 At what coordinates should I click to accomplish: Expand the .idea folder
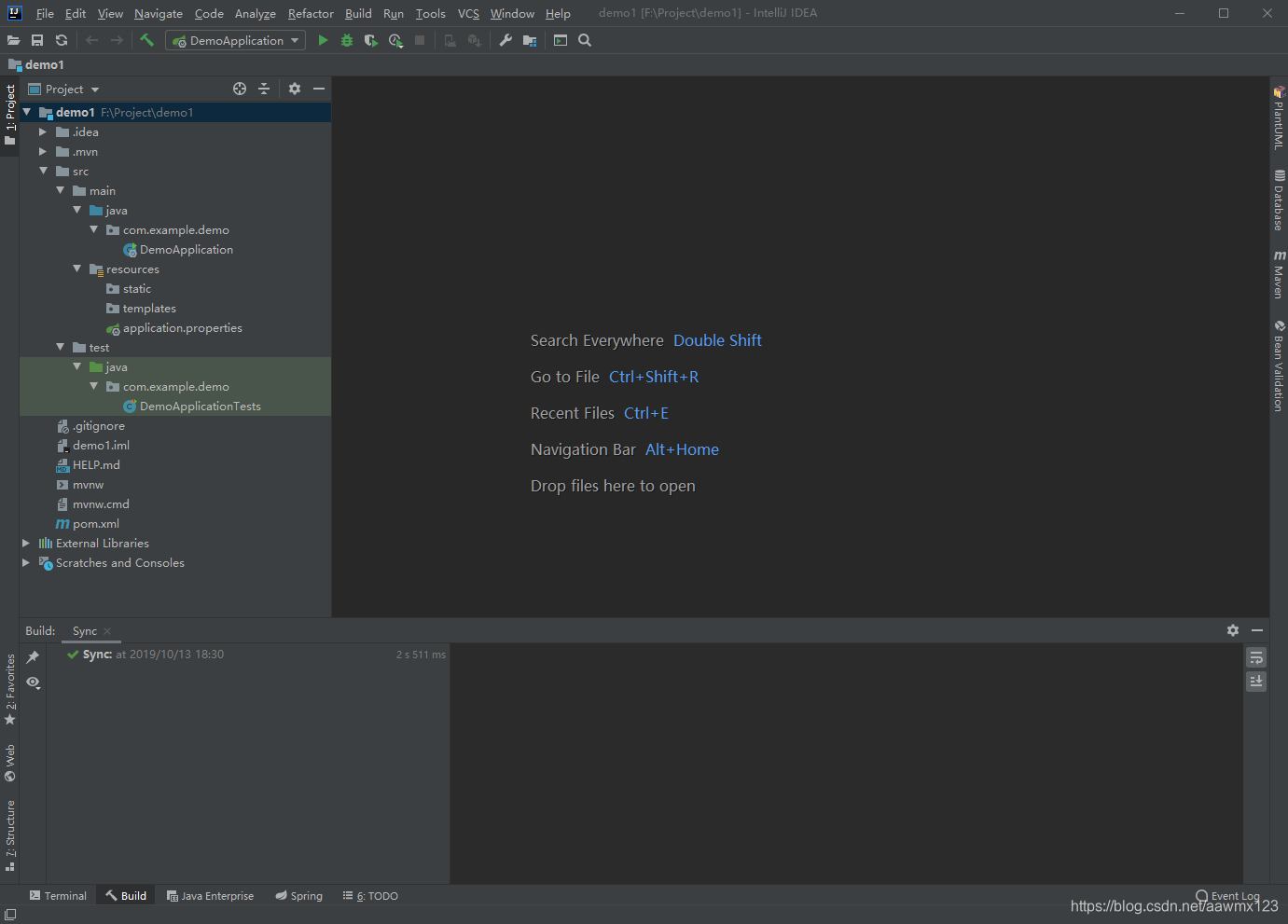pos(43,131)
